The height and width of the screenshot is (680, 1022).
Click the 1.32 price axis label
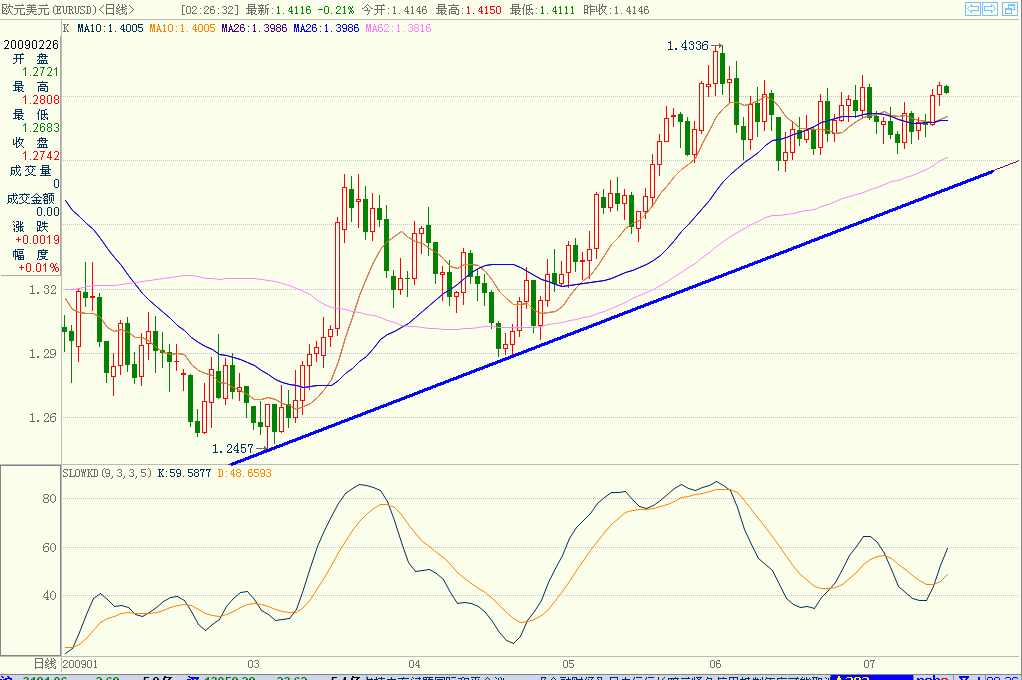[x=43, y=289]
